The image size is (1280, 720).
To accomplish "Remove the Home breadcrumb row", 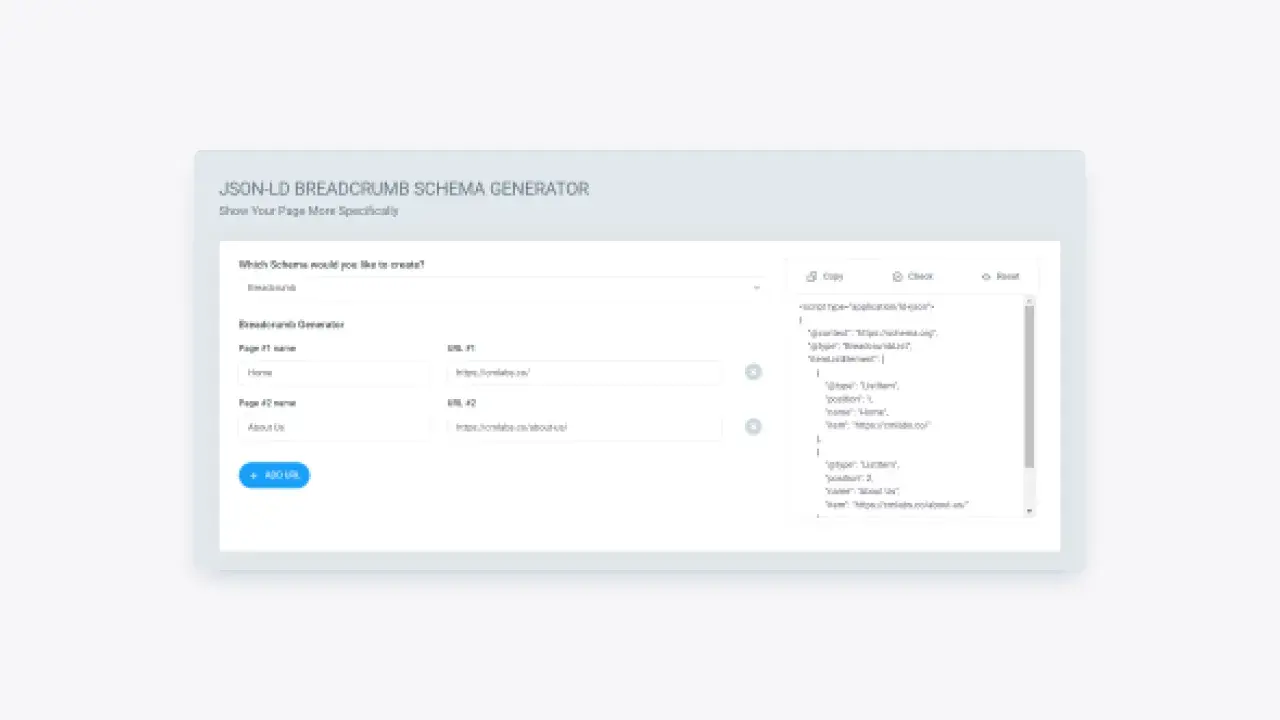I will pyautogui.click(x=753, y=372).
